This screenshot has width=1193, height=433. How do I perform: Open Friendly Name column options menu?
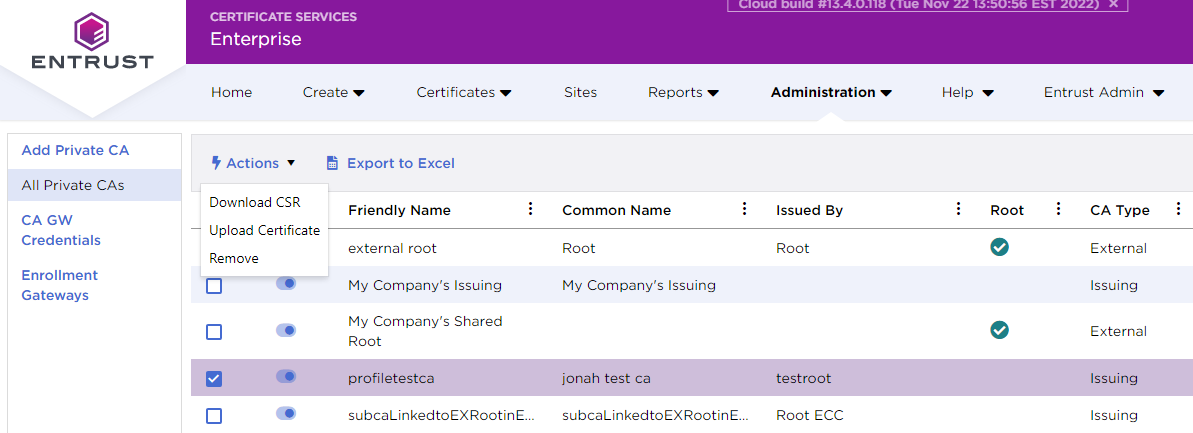click(531, 209)
